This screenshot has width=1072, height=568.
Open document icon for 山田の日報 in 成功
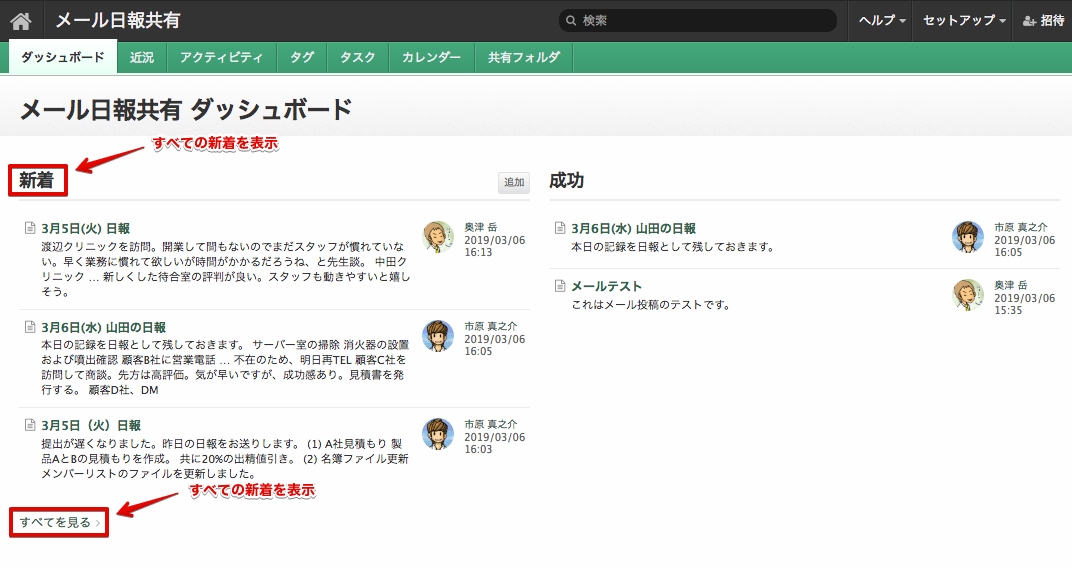(560, 228)
